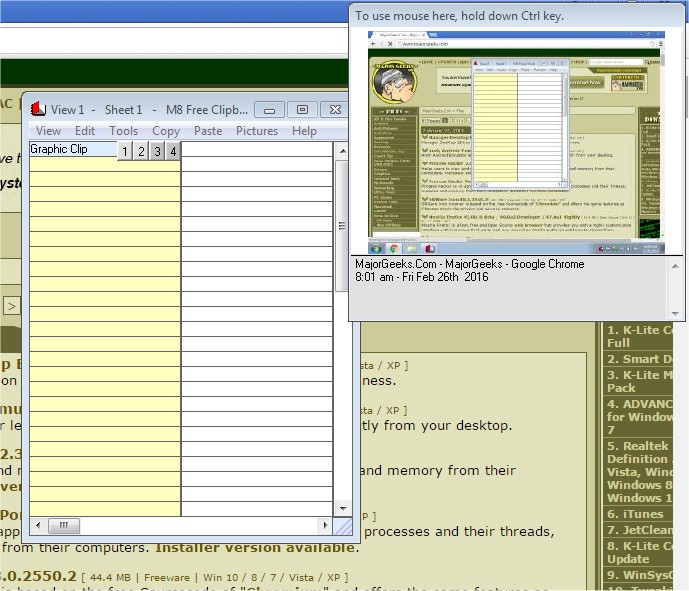Click the preview caption scroll down arrow
Viewport: 689px width, 591px height.
[675, 313]
